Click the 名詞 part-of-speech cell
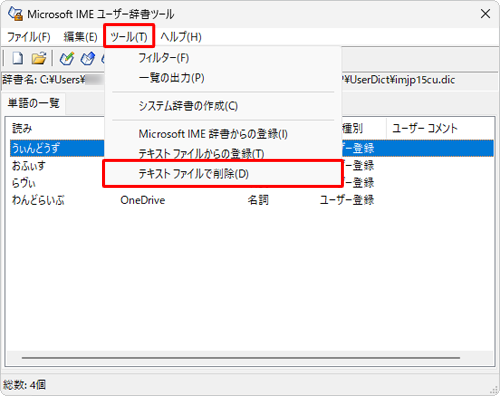Image resolution: width=500 pixels, height=396 pixels. [x=258, y=200]
